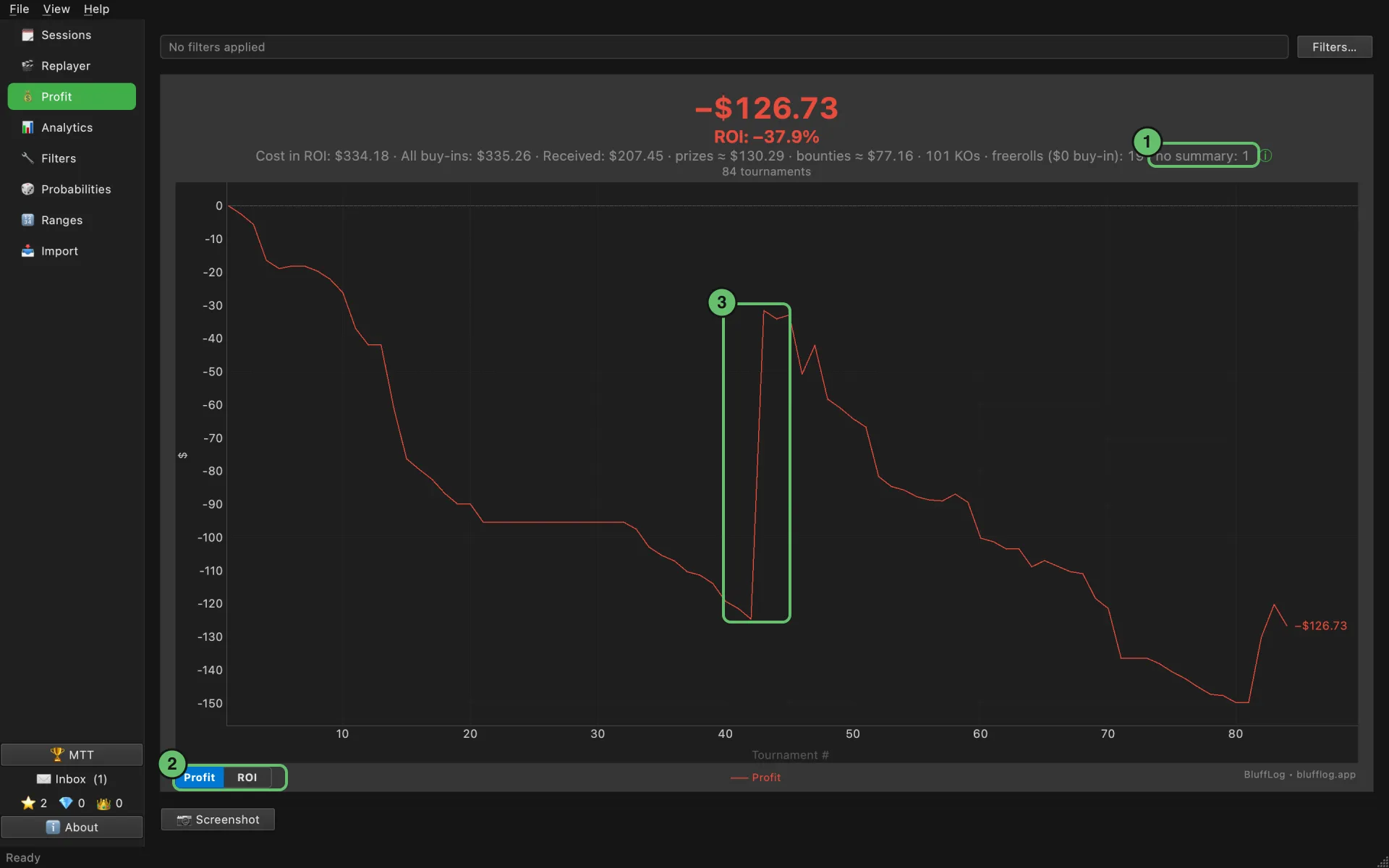
Task: Click the Profit legend entry below chart
Action: [x=755, y=778]
